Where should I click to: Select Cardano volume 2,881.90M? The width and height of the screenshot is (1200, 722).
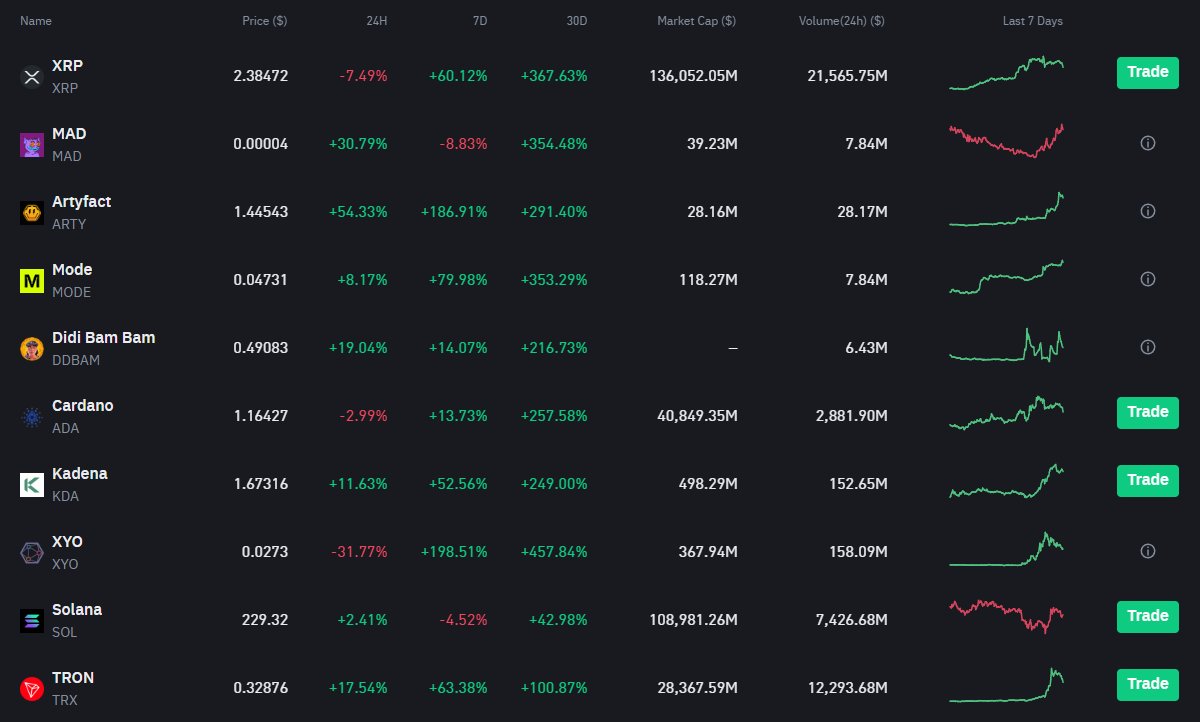851,416
